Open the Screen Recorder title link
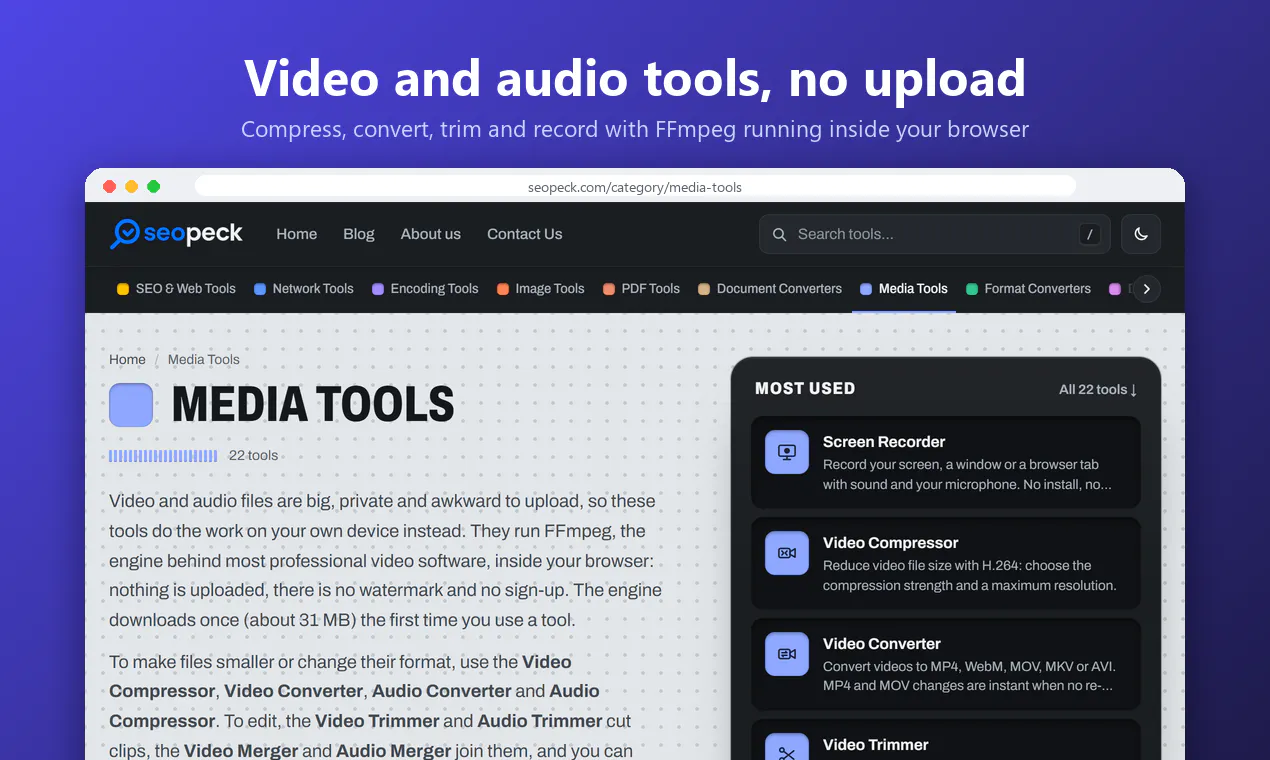 point(884,442)
